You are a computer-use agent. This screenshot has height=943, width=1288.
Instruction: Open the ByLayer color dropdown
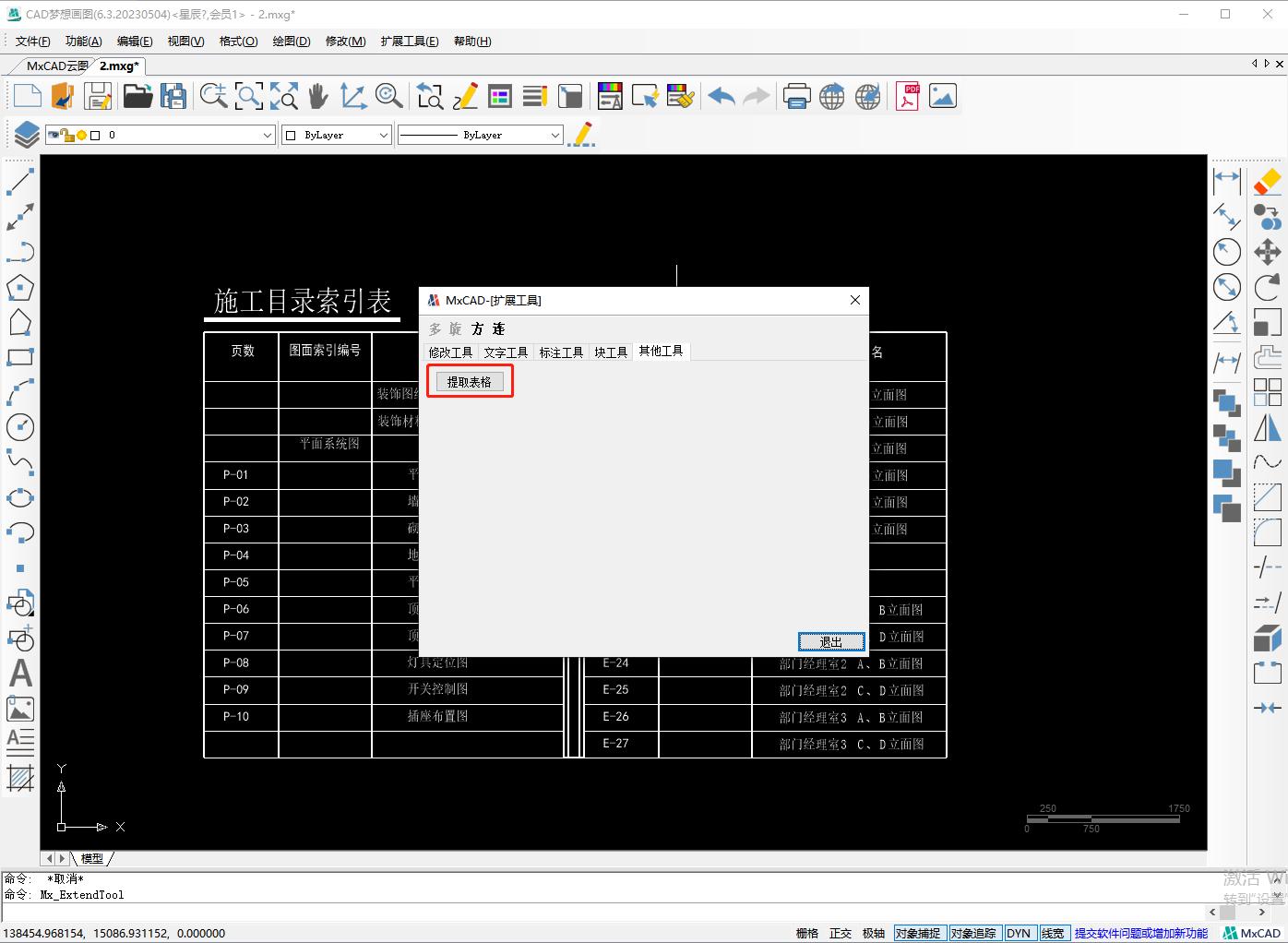[x=383, y=135]
